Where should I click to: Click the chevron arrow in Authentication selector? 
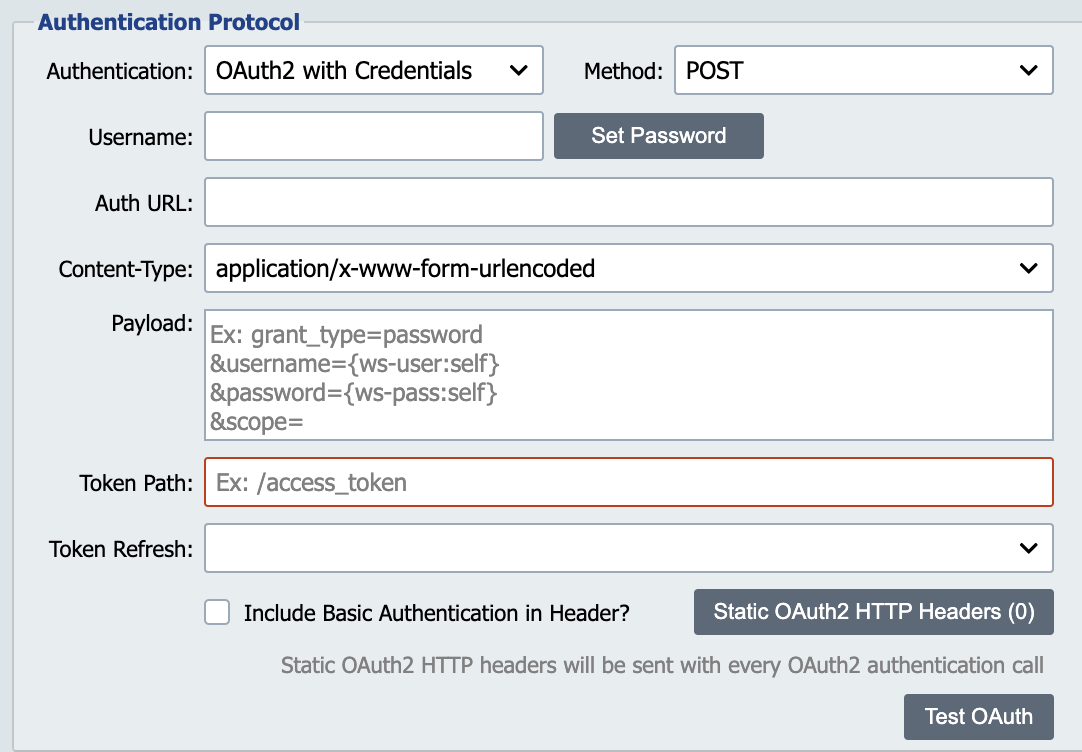pyautogui.click(x=518, y=70)
